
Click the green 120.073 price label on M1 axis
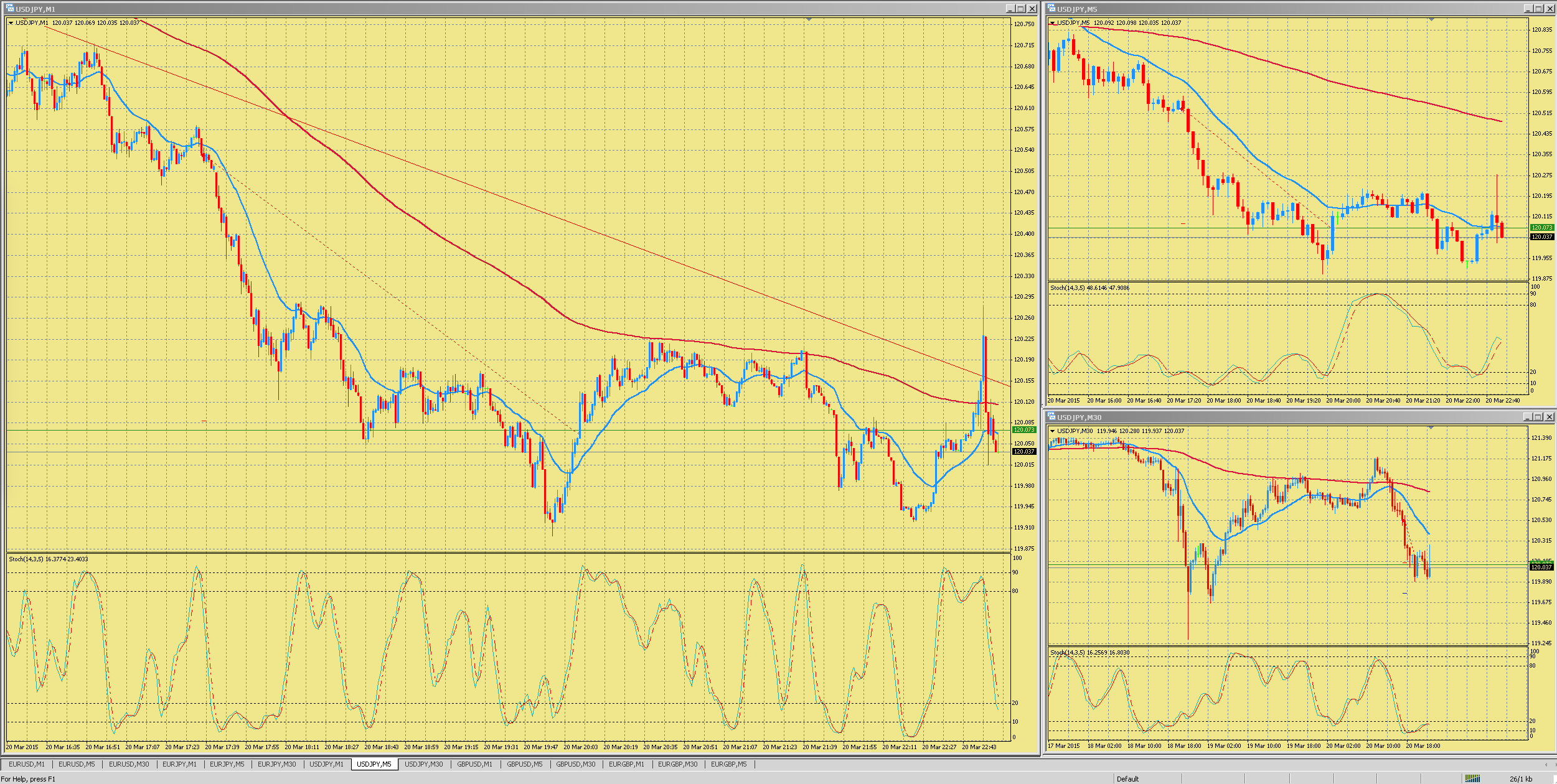click(1023, 430)
